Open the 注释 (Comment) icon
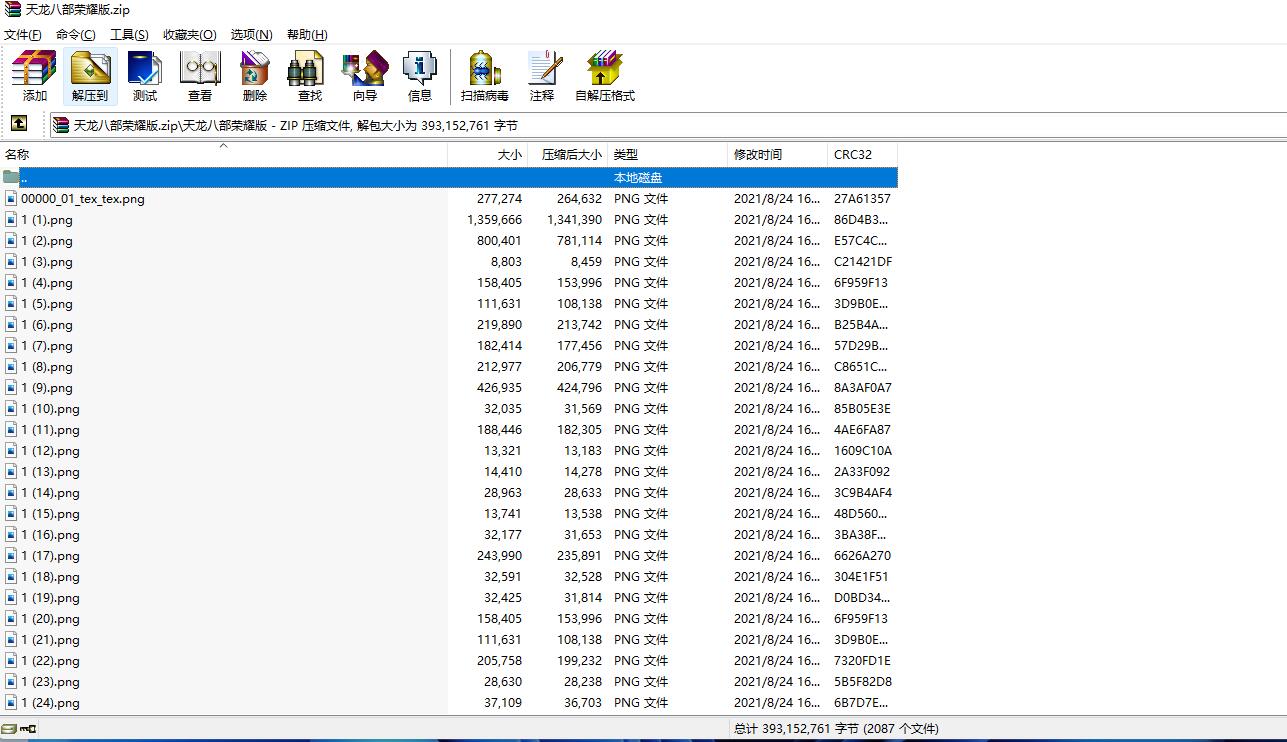1287x742 pixels. (x=542, y=76)
